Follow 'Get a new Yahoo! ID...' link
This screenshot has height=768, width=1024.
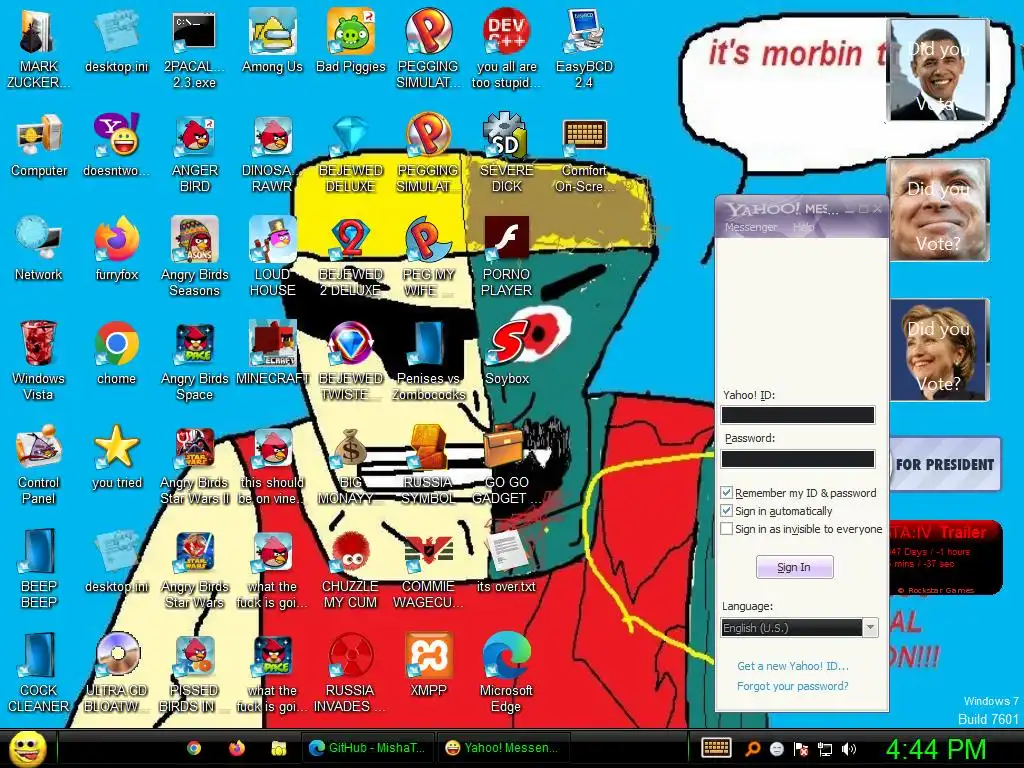click(x=793, y=666)
